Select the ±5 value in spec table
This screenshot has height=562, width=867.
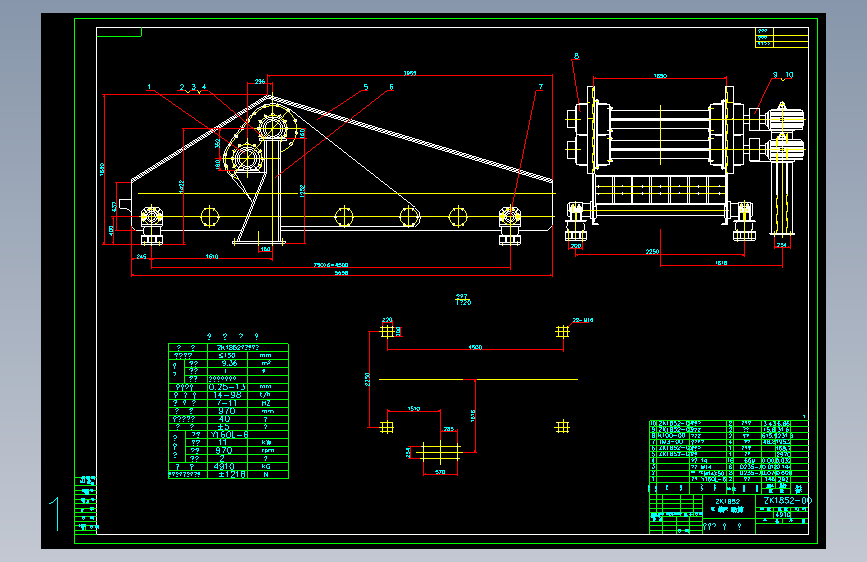(x=223, y=427)
